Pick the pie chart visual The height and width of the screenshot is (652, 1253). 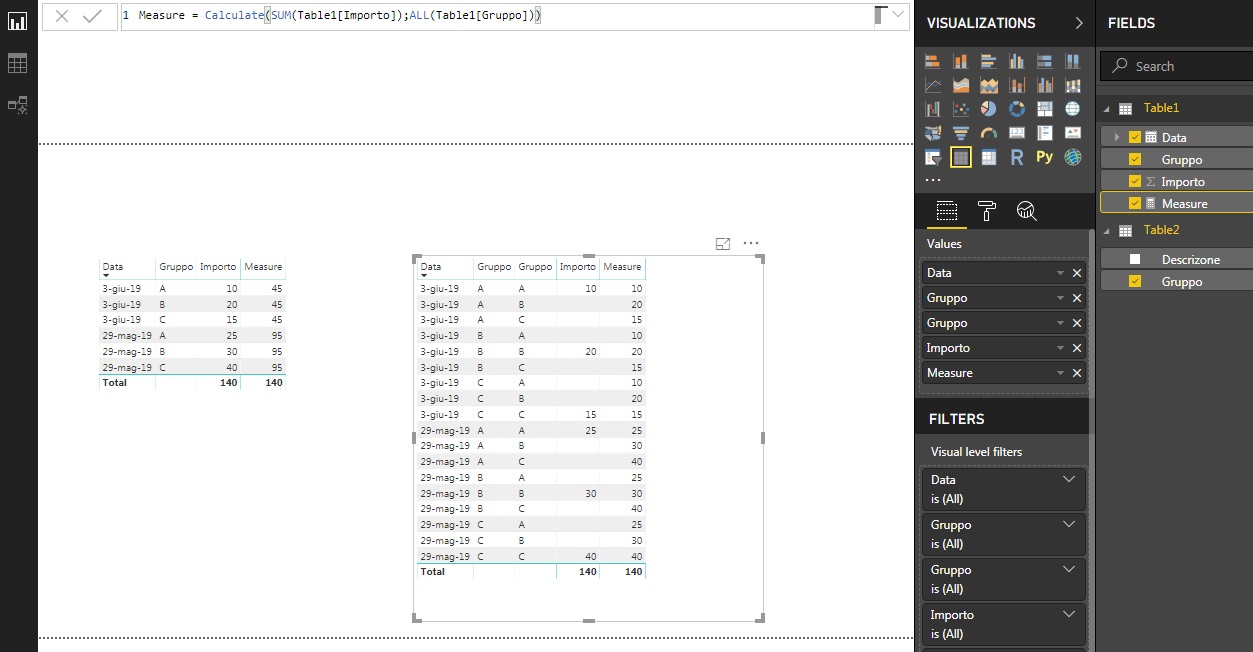(x=989, y=109)
